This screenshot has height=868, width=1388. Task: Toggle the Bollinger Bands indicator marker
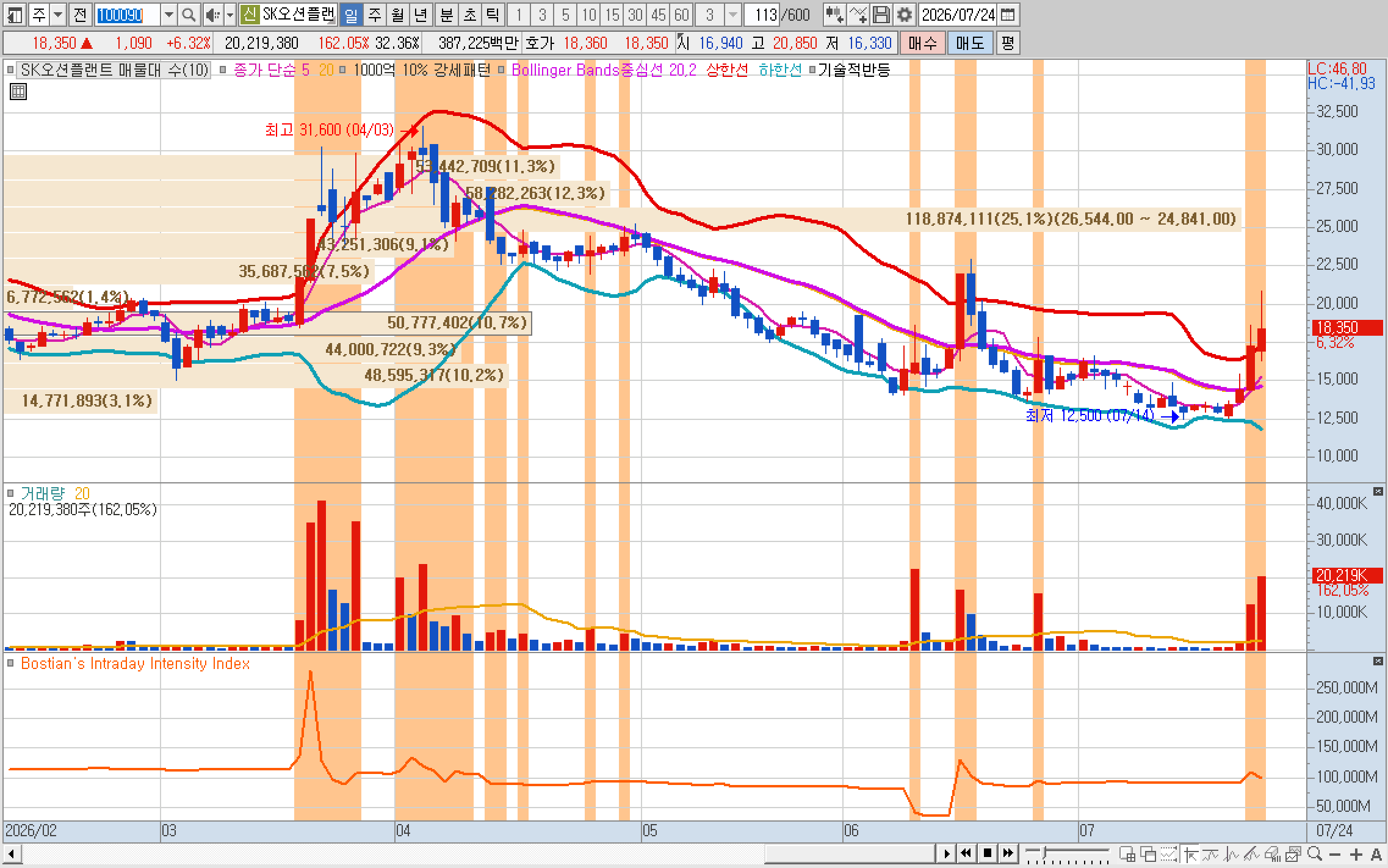502,70
